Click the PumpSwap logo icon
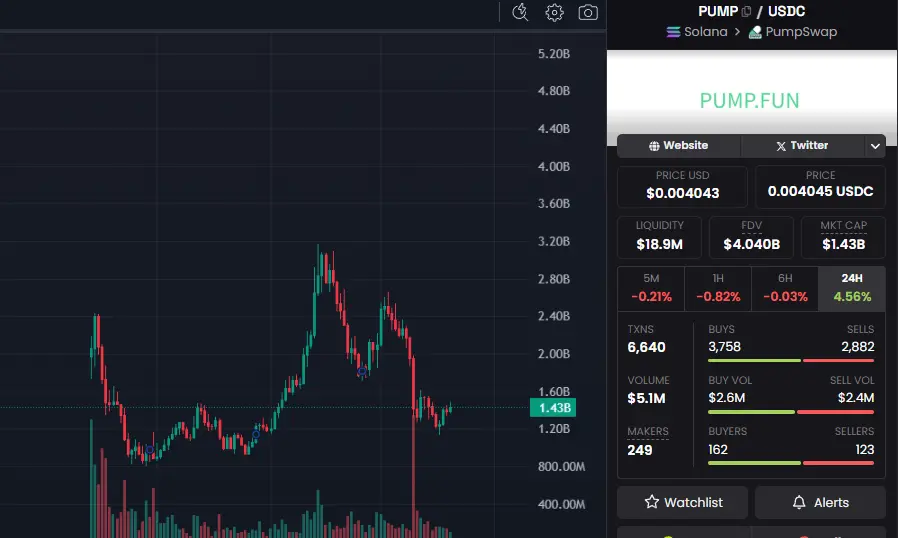This screenshot has height=538, width=898. pyautogui.click(x=755, y=32)
